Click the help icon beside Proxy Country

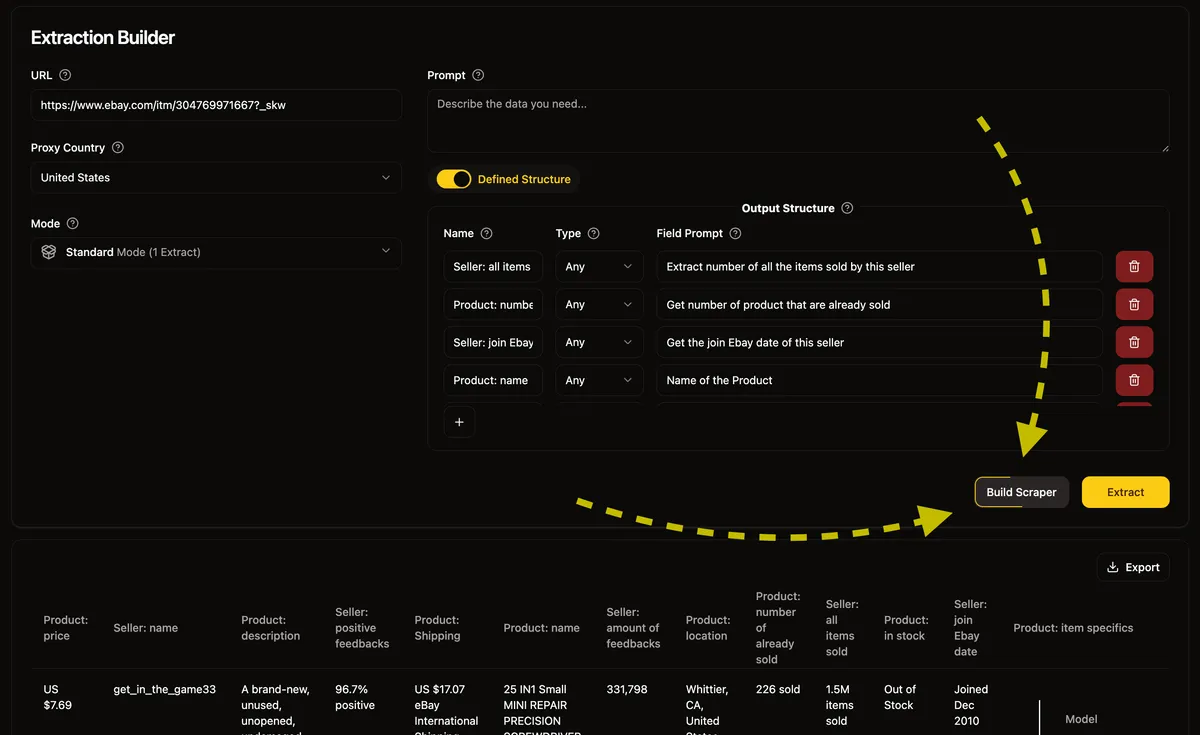click(x=118, y=148)
